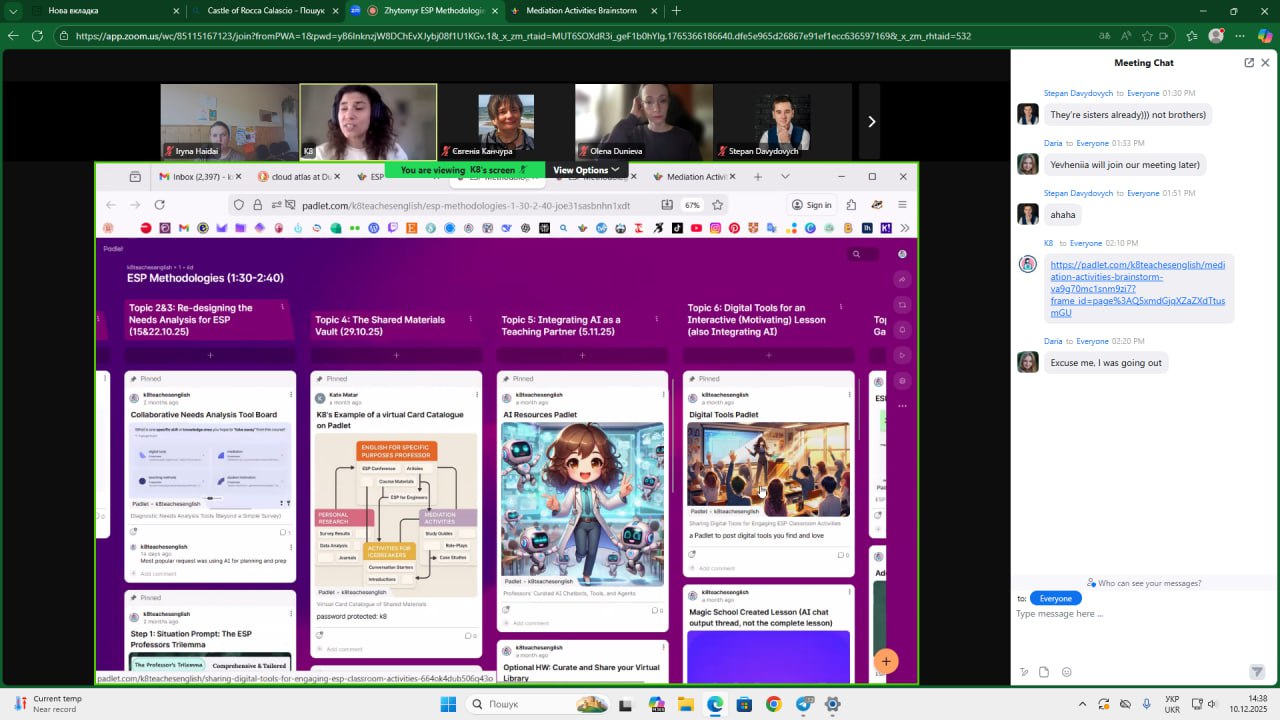Open the View Options dropdown
This screenshot has width=1280, height=720.
(586, 170)
